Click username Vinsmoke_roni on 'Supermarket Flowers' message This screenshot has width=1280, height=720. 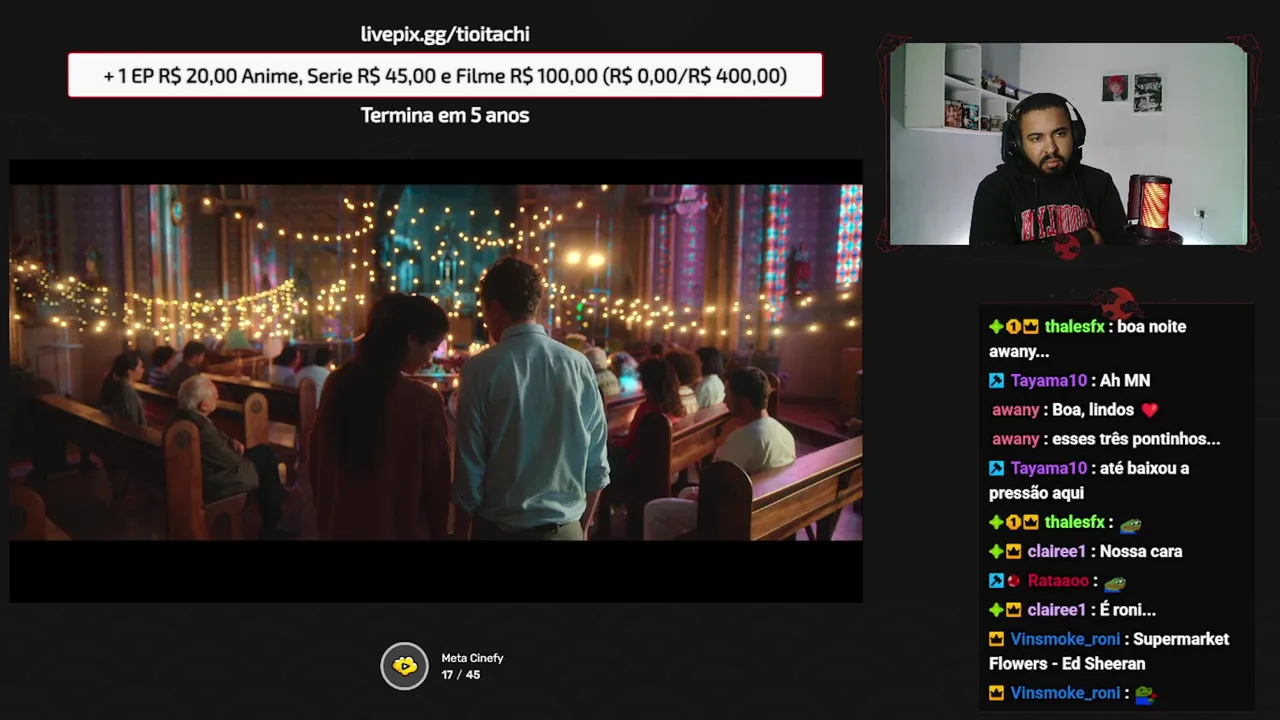1065,639
